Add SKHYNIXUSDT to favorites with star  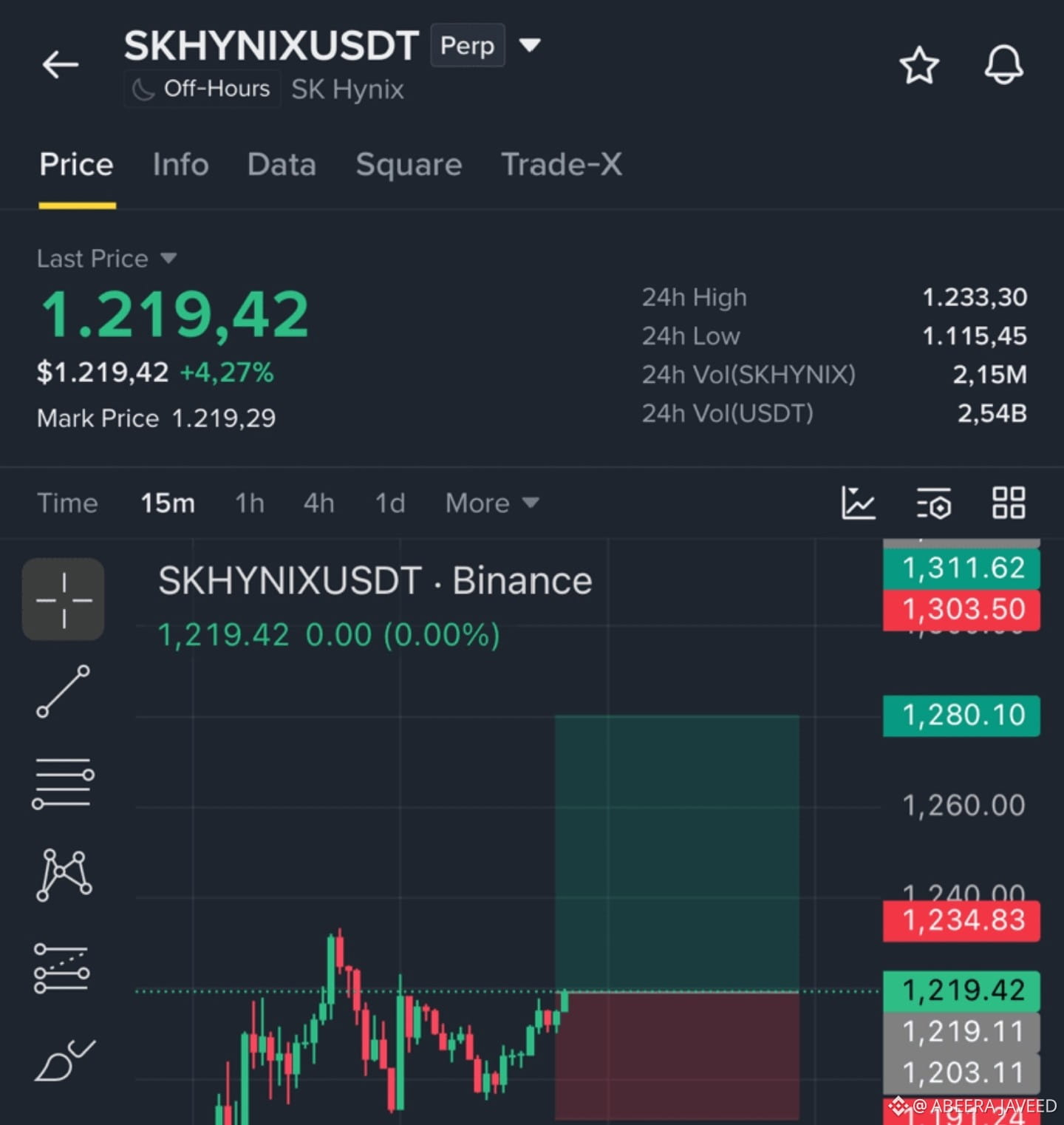point(919,65)
